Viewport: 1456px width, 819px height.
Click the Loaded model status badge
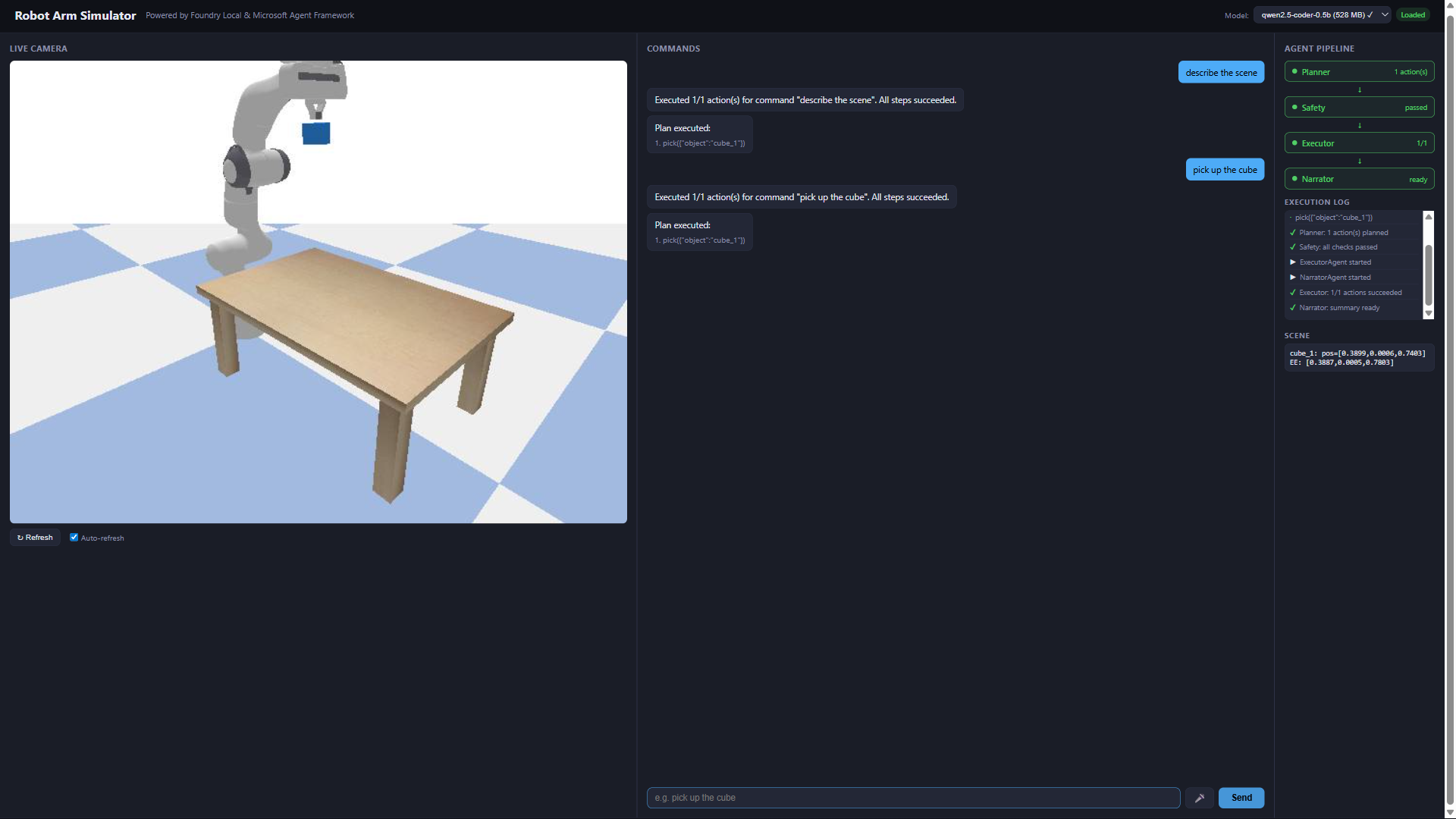click(1413, 15)
